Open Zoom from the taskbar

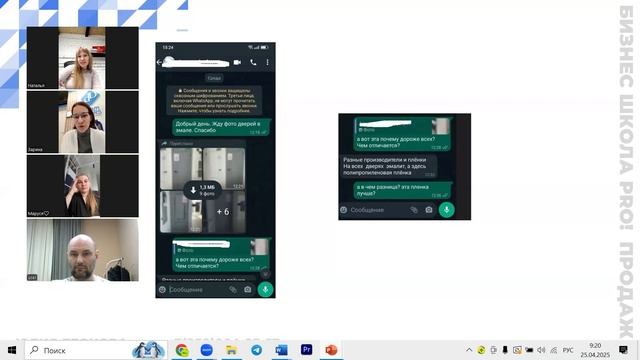(x=207, y=350)
